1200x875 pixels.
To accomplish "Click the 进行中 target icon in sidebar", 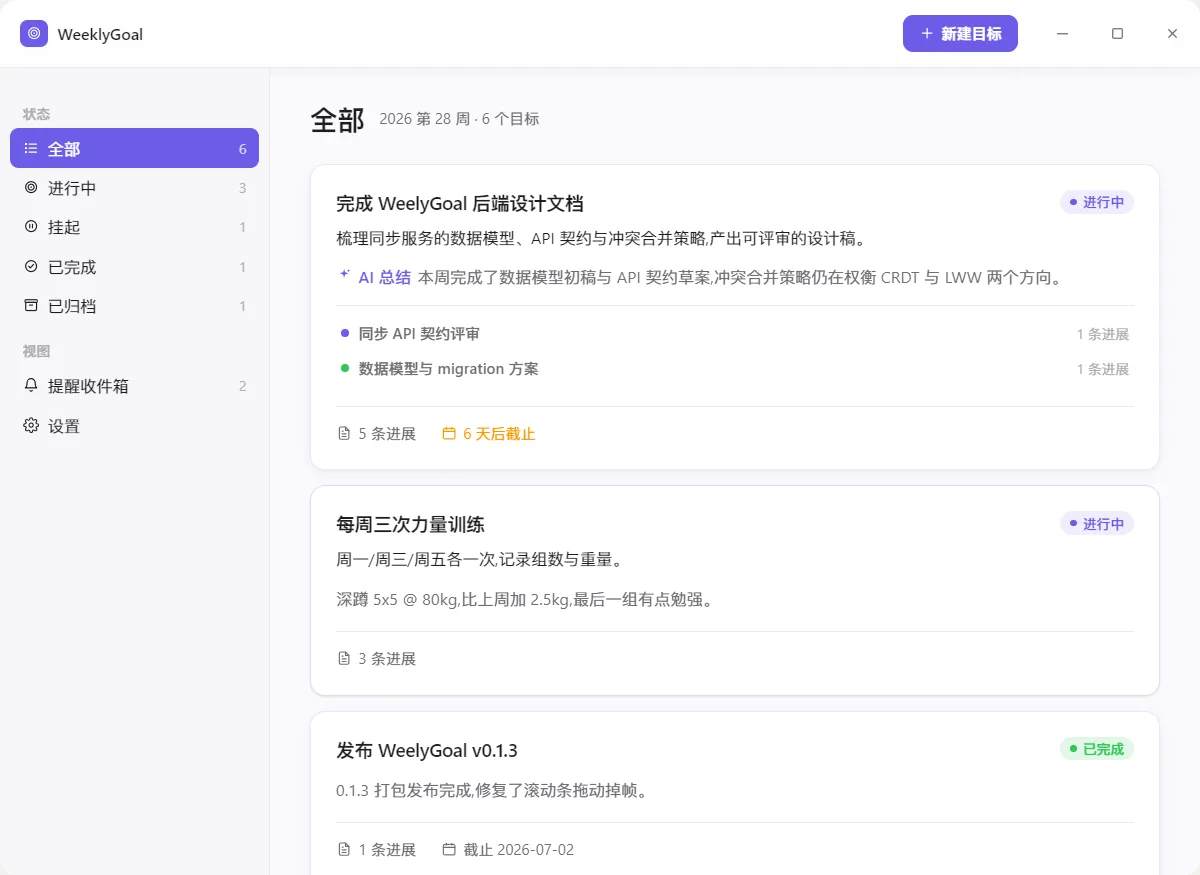I will pyautogui.click(x=31, y=188).
